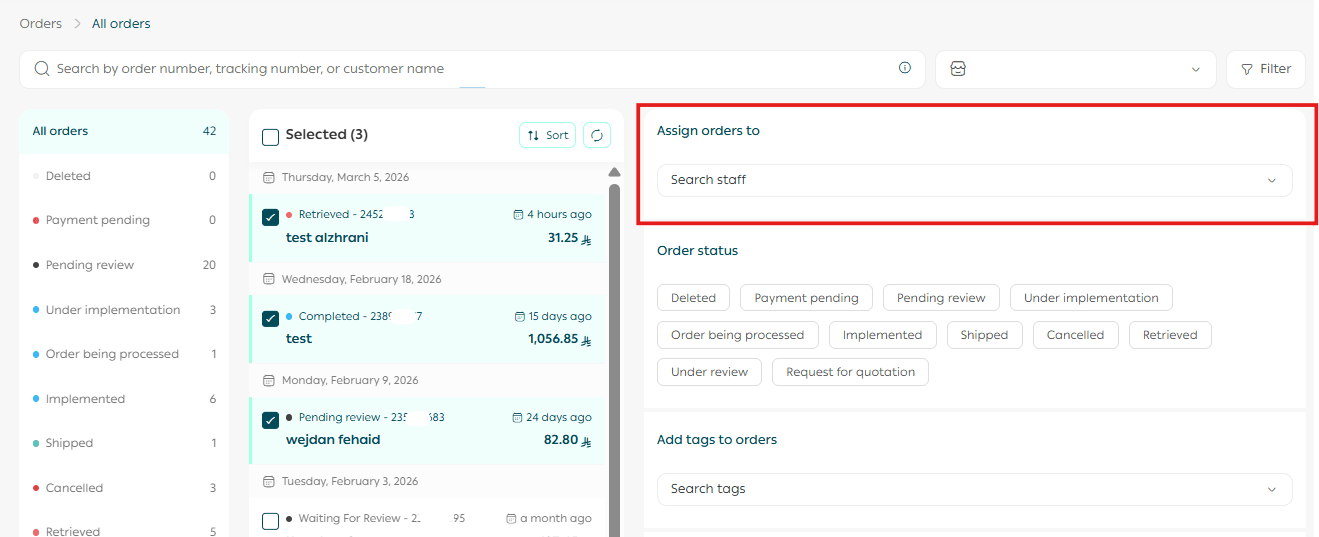Screen dimensions: 1319x537
Task: Click the calendar icon beside Wednesday, February 18, 2026
Action: 268,280
